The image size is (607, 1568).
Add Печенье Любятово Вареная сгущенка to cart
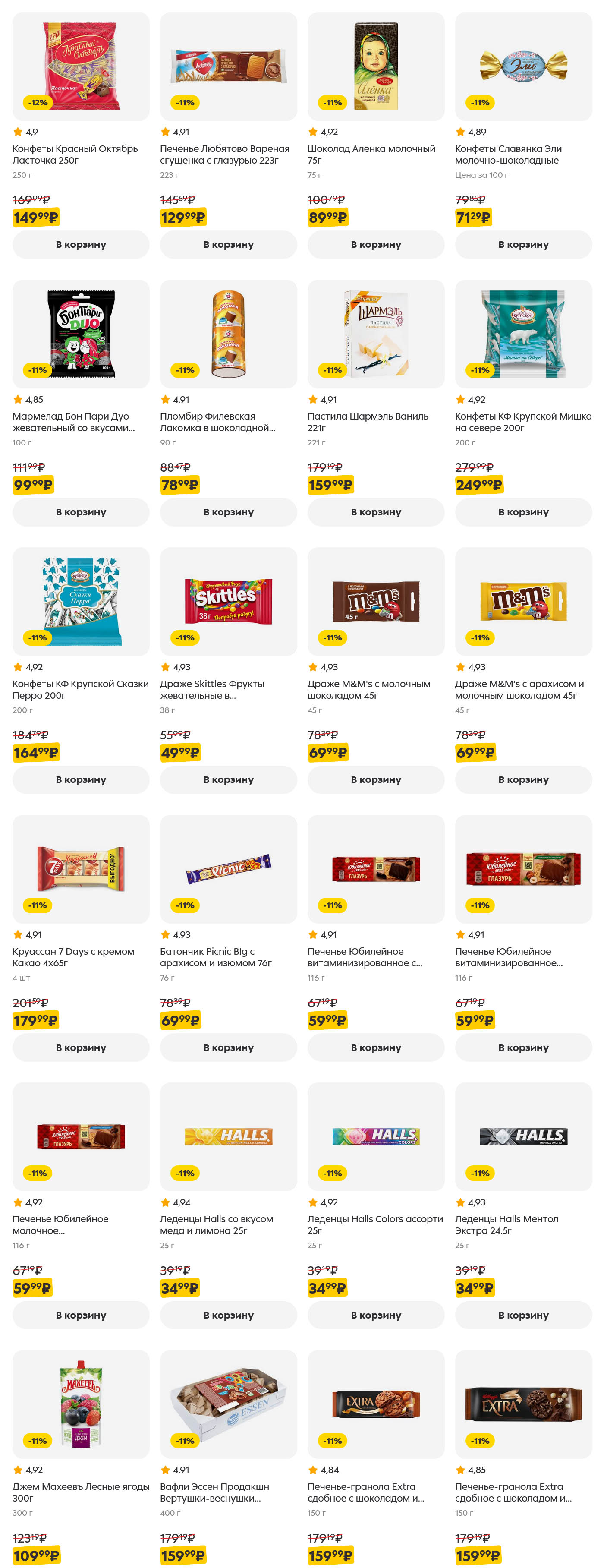(228, 245)
